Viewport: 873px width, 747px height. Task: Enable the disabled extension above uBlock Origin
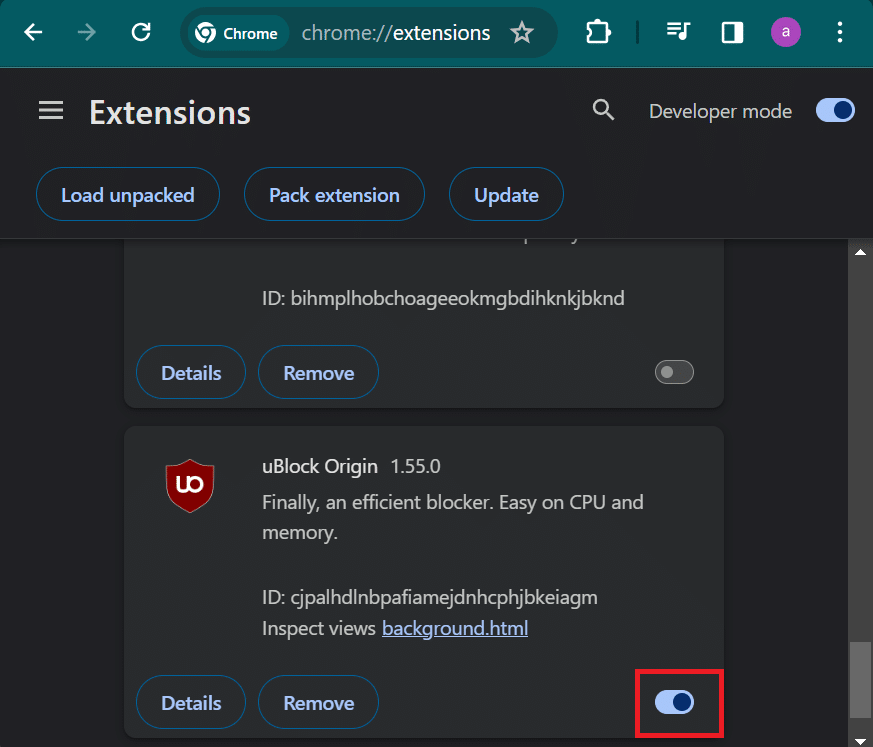pyautogui.click(x=674, y=372)
